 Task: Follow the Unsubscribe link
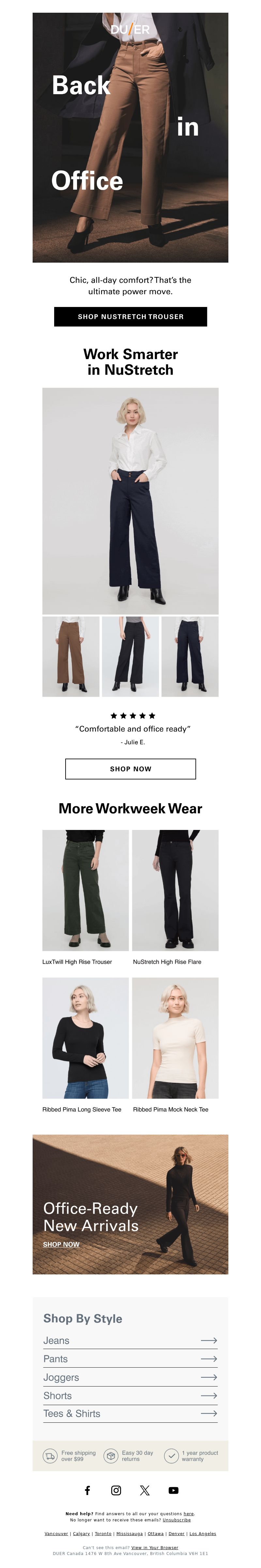pos(176,1519)
